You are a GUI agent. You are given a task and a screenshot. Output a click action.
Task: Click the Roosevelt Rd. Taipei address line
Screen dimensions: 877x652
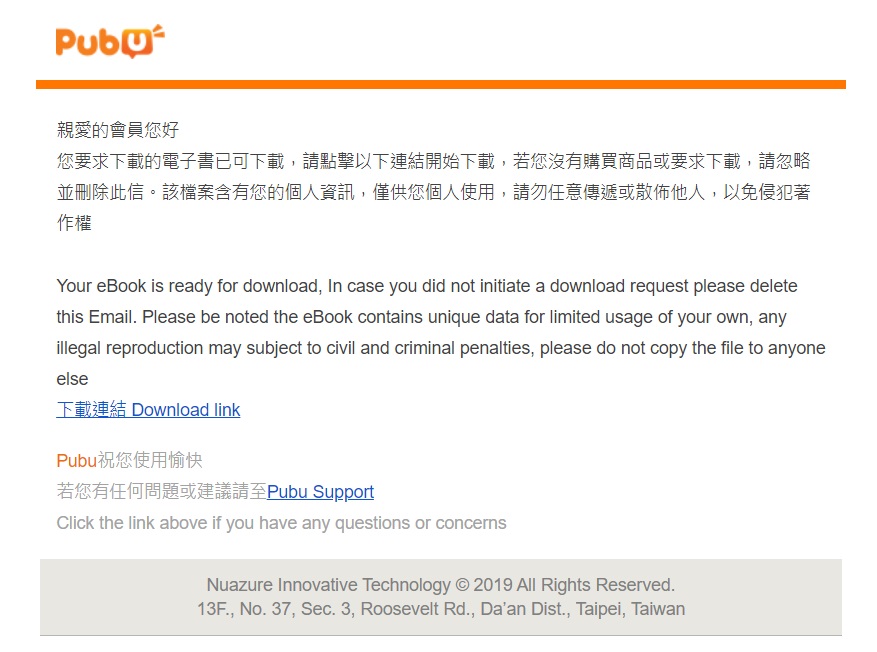coord(441,609)
